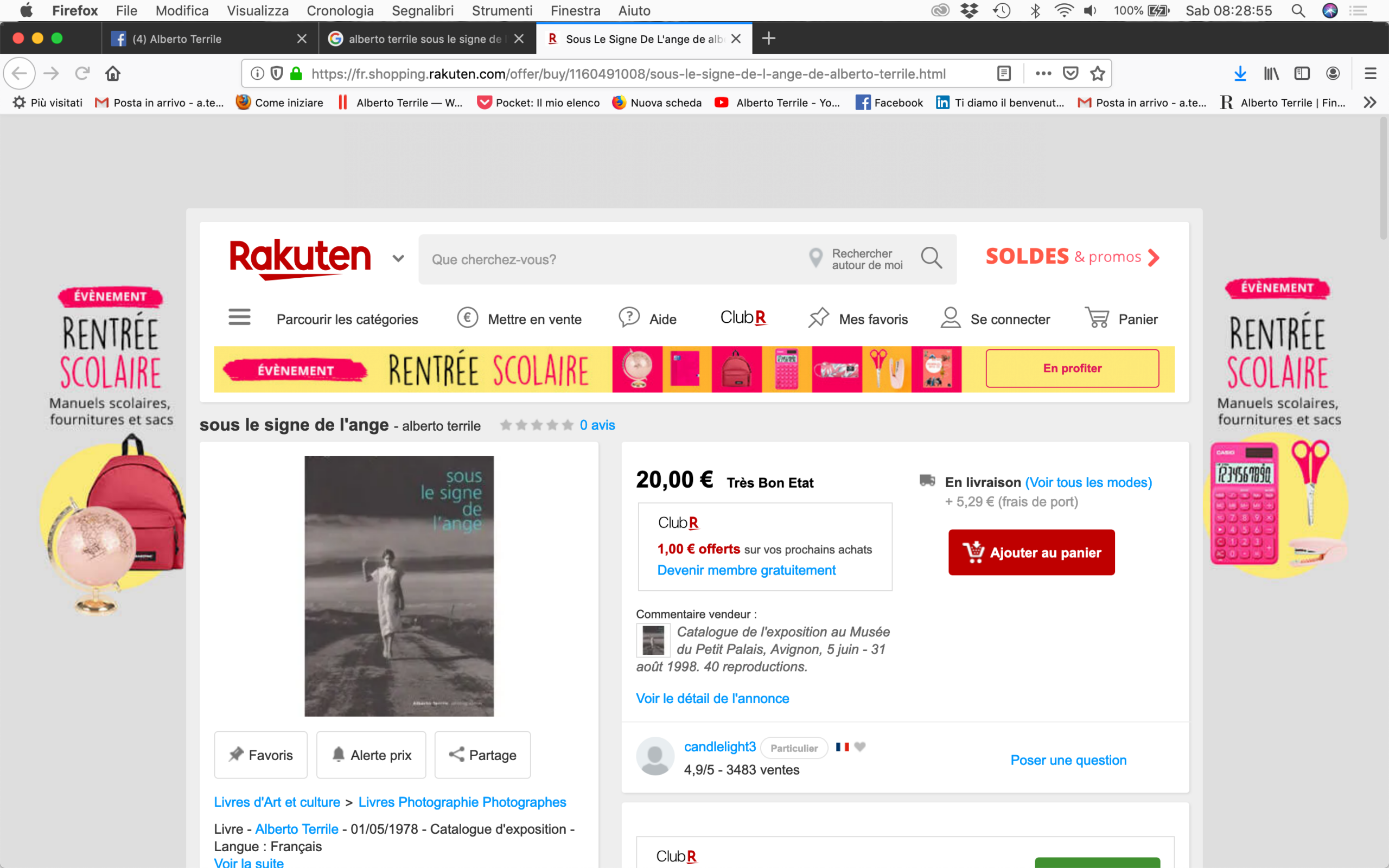This screenshot has height=868, width=1389.
Task: Click location pin near Rechercher autour de moi
Action: tap(815, 258)
